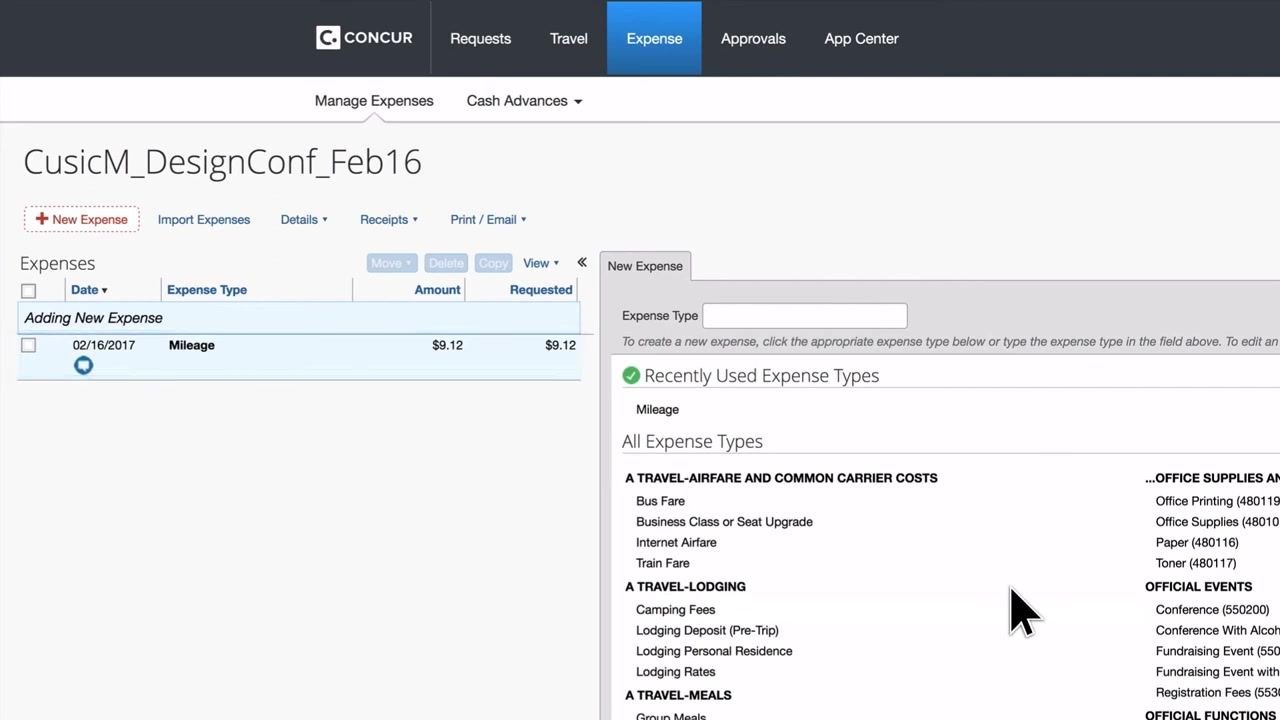Screen dimensions: 1280x720
Task: Click inside the Expense Type input field
Action: (x=805, y=316)
